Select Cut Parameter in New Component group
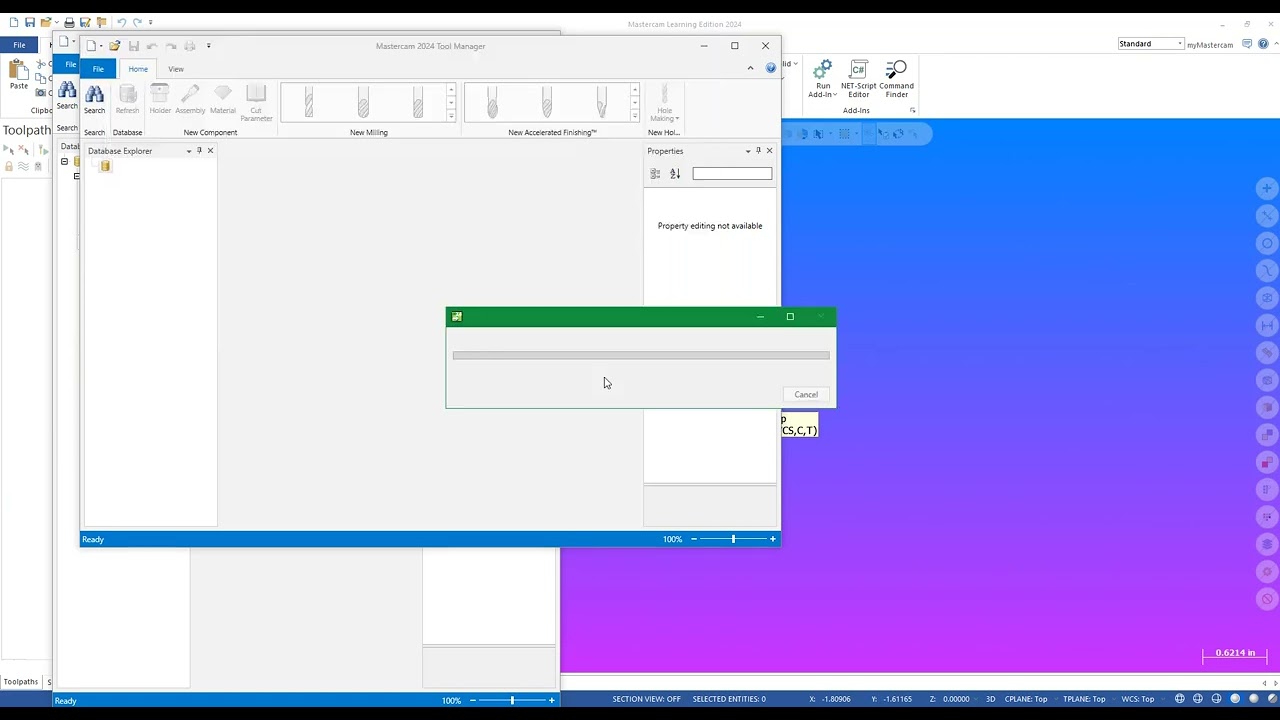This screenshot has height=720, width=1280. 256,103
